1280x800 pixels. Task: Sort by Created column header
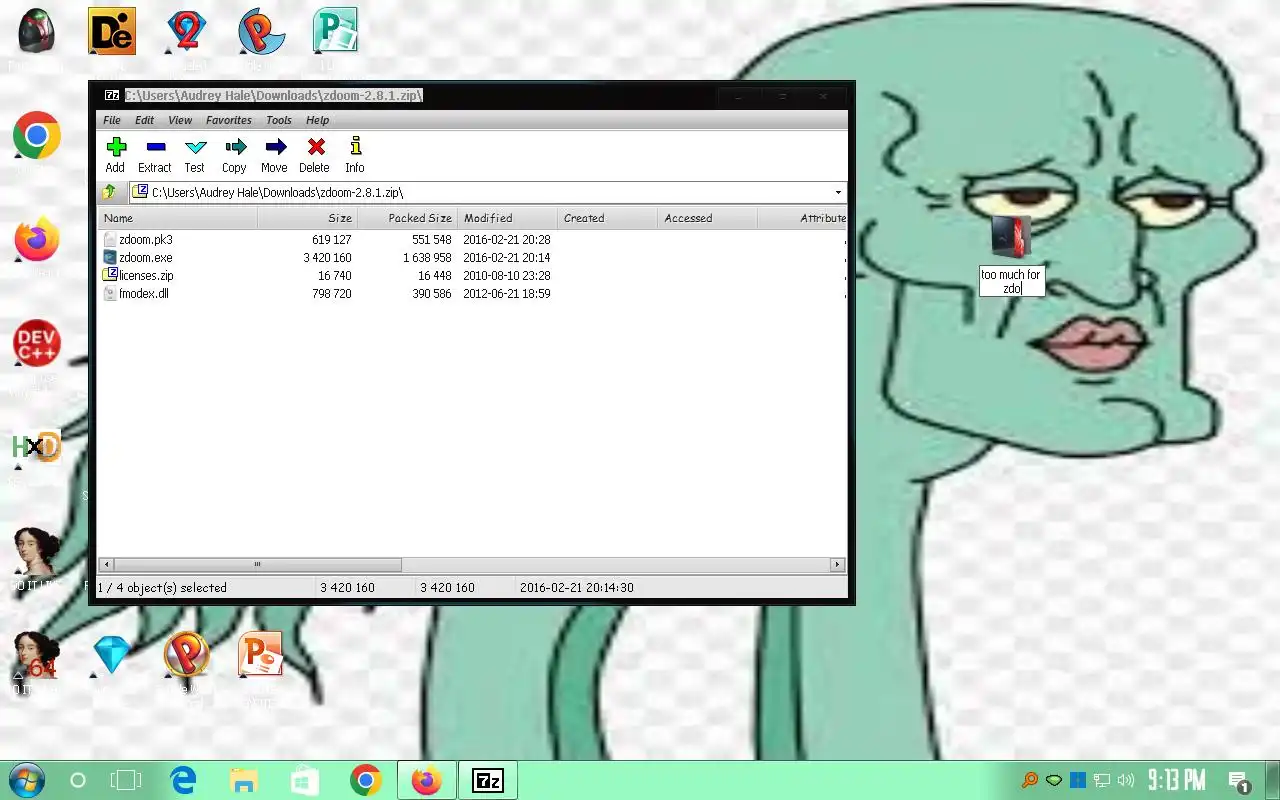click(x=607, y=218)
